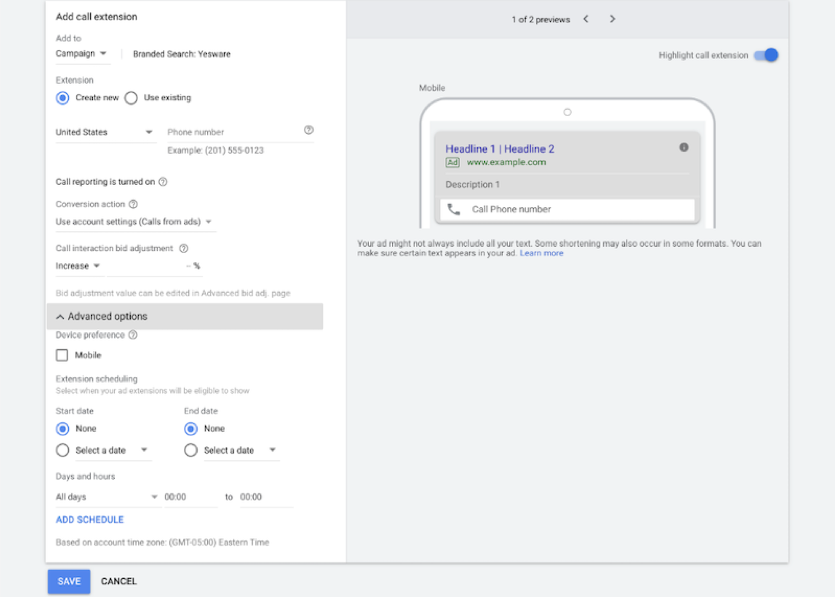The image size is (835, 597).
Task: Collapse the Advanced options section
Action: 185,316
